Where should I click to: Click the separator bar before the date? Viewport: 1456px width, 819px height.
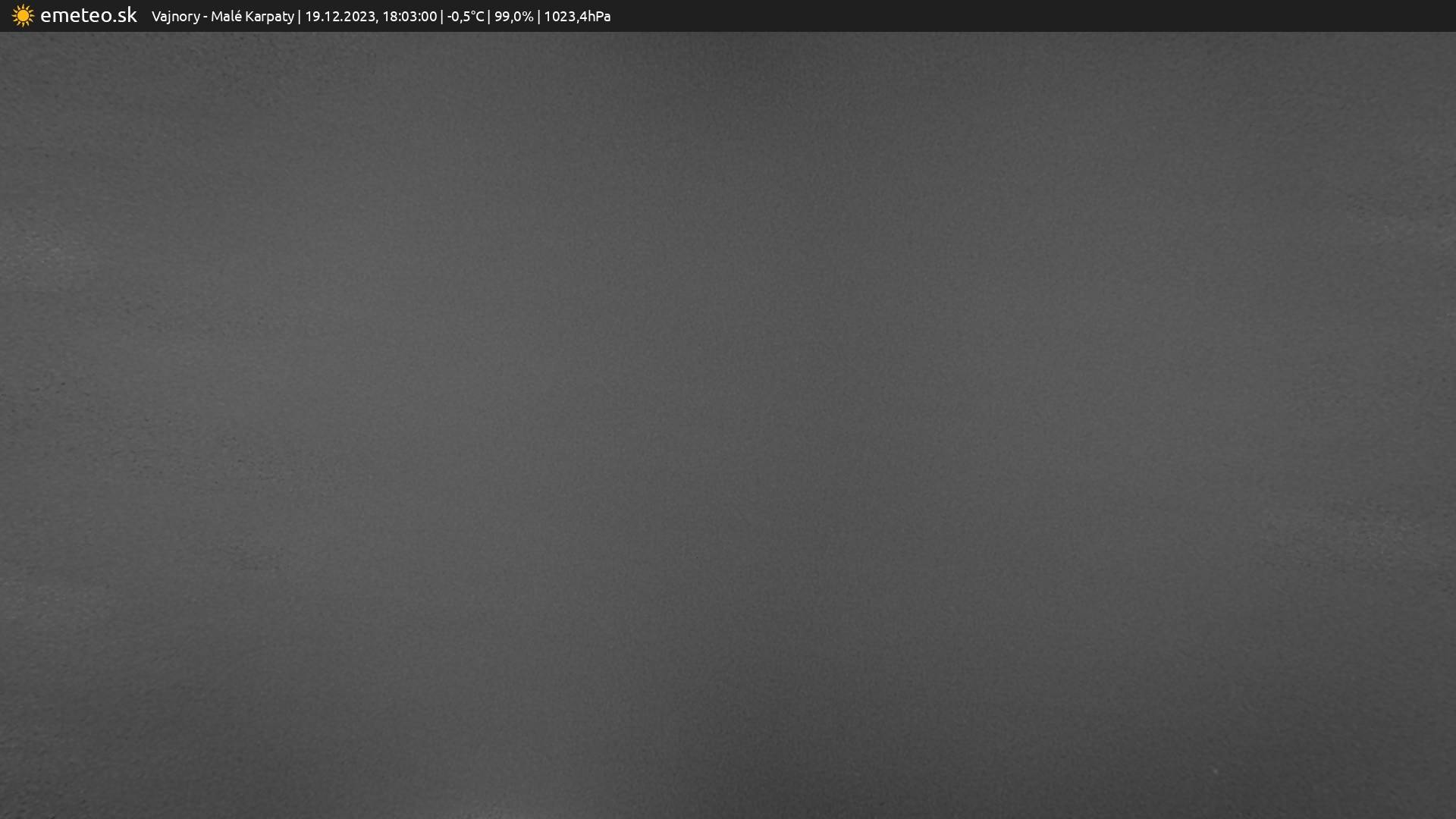[x=300, y=17]
